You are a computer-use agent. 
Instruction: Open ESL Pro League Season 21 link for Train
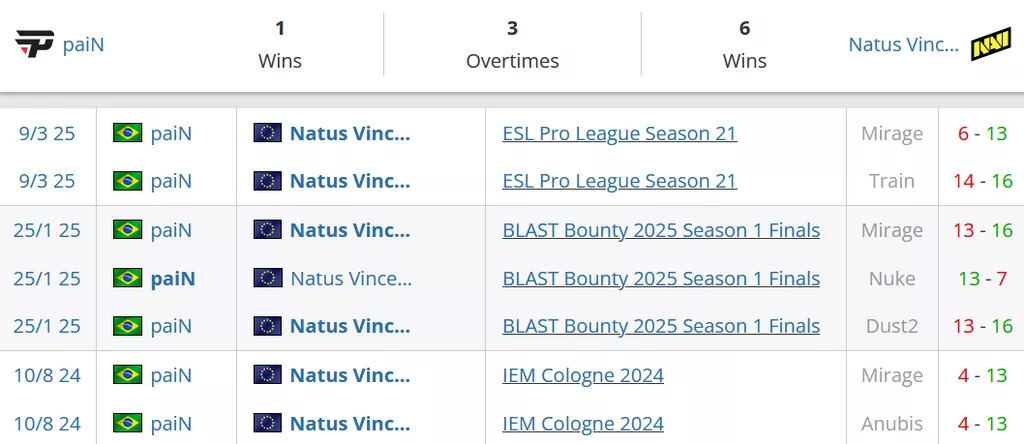click(x=619, y=181)
